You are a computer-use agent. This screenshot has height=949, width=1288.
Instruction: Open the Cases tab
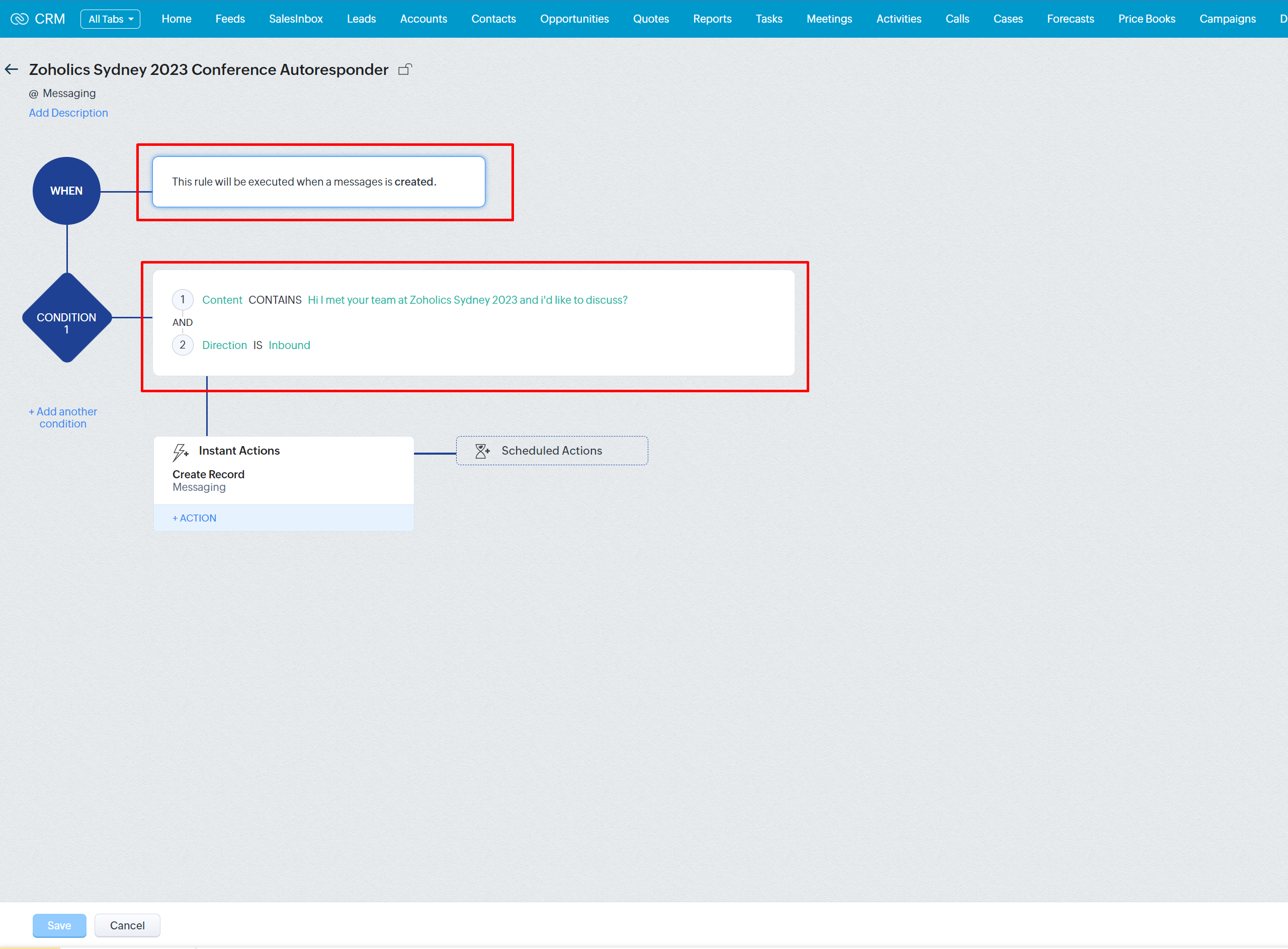pos(1008,19)
